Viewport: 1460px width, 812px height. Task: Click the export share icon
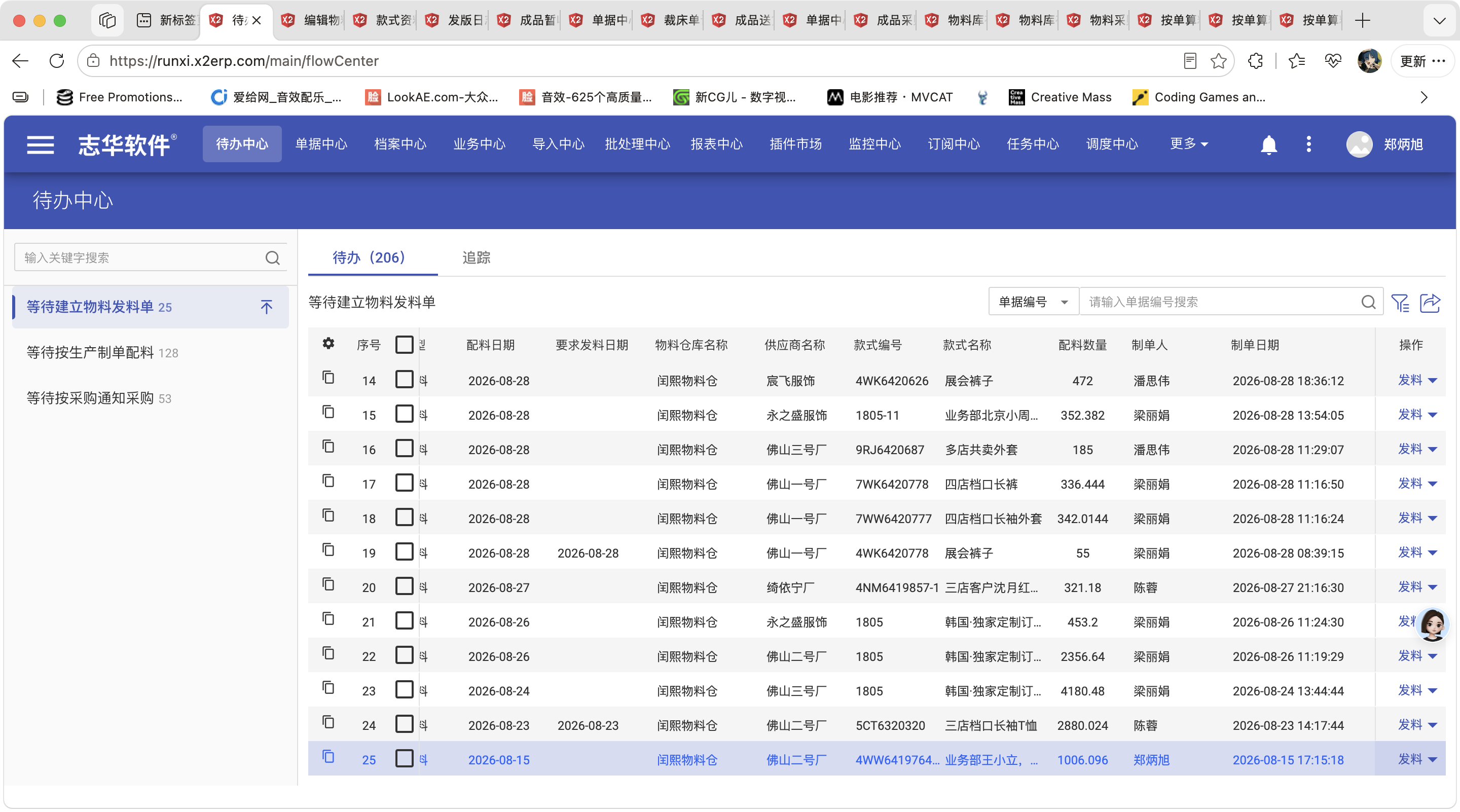click(1430, 303)
